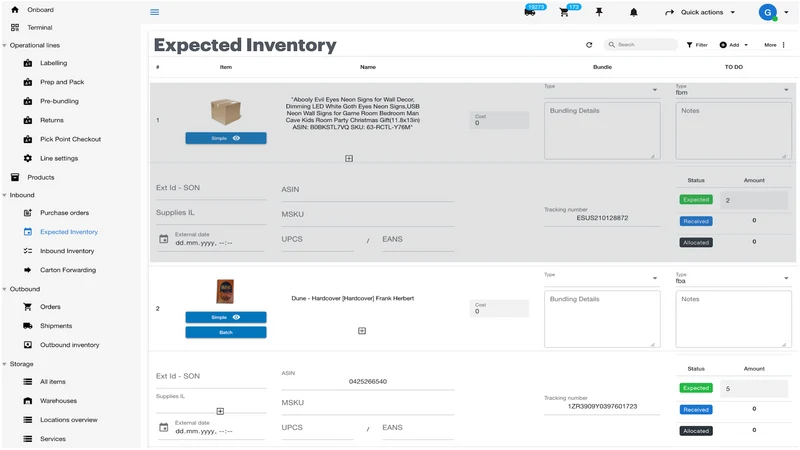Collapse the Outbound section
This screenshot has width=800, height=450.
pyautogui.click(x=5, y=289)
